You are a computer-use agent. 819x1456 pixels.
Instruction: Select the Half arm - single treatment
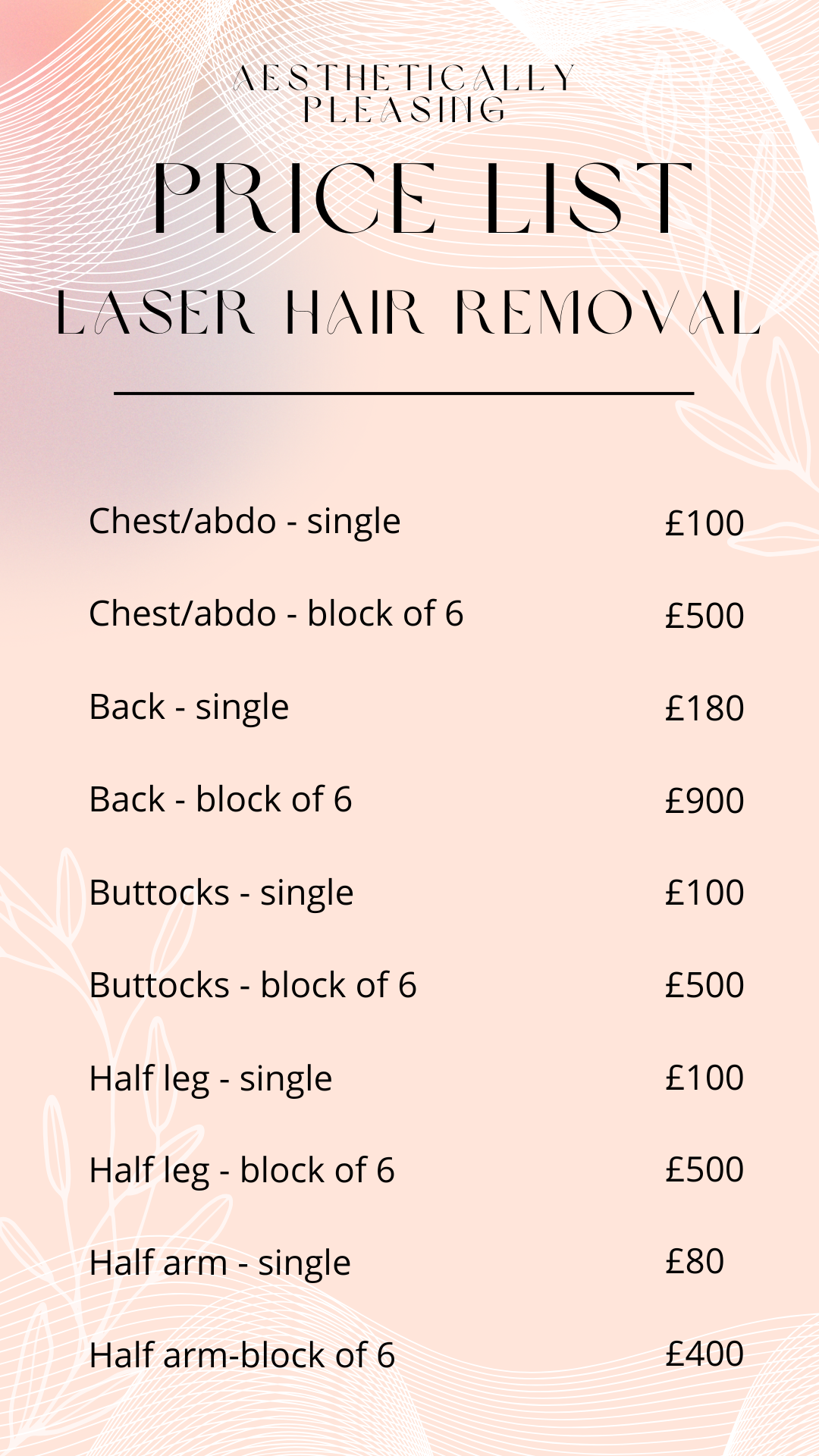coord(220,1264)
